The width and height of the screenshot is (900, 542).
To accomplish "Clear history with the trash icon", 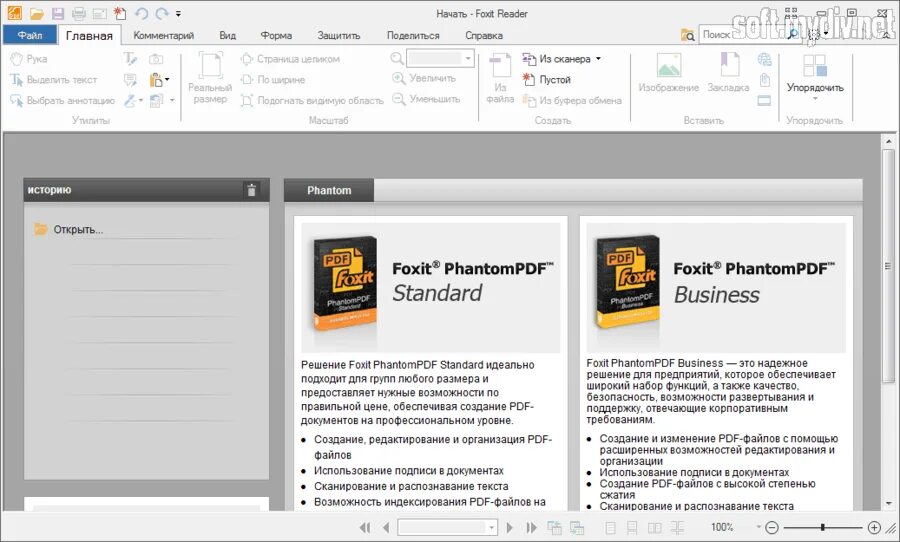I will point(251,190).
